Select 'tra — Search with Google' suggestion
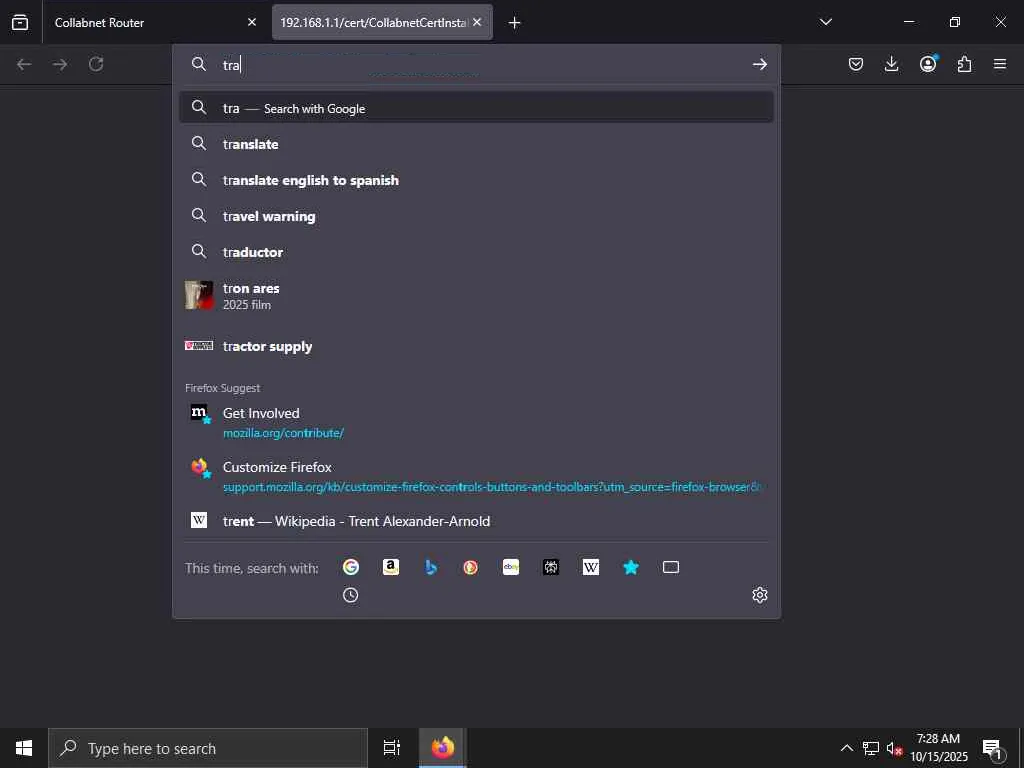Viewport: 1024px width, 768px height. (476, 108)
